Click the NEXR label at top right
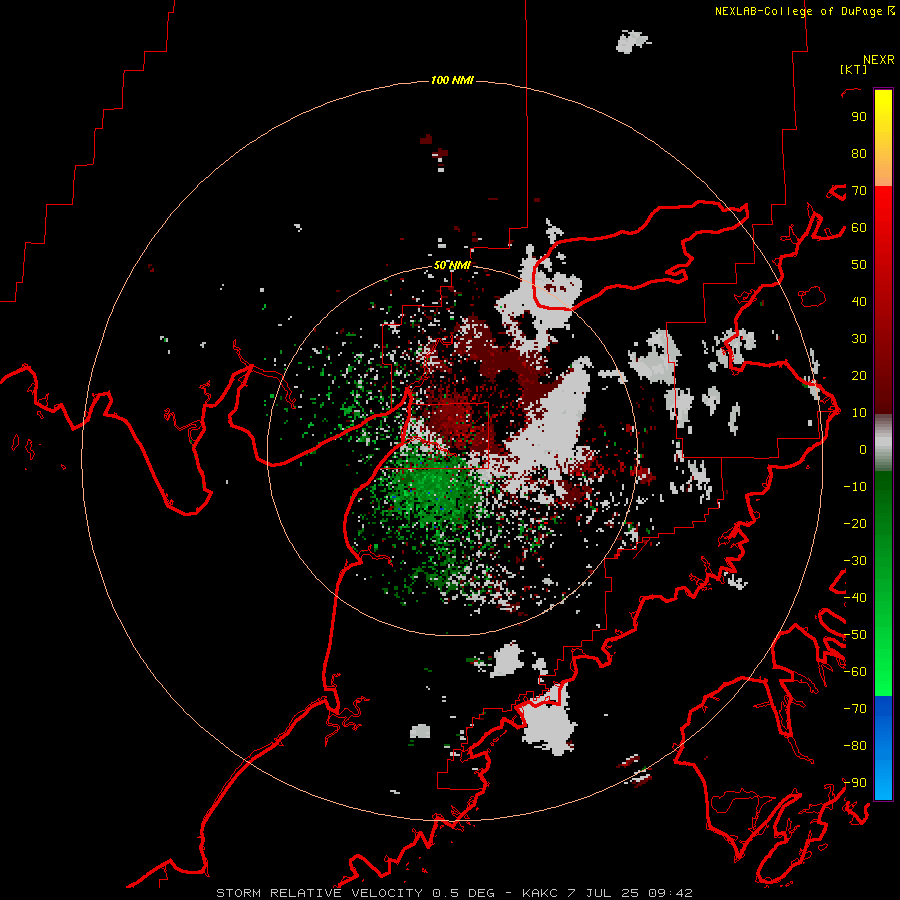900x900 pixels. 879,60
